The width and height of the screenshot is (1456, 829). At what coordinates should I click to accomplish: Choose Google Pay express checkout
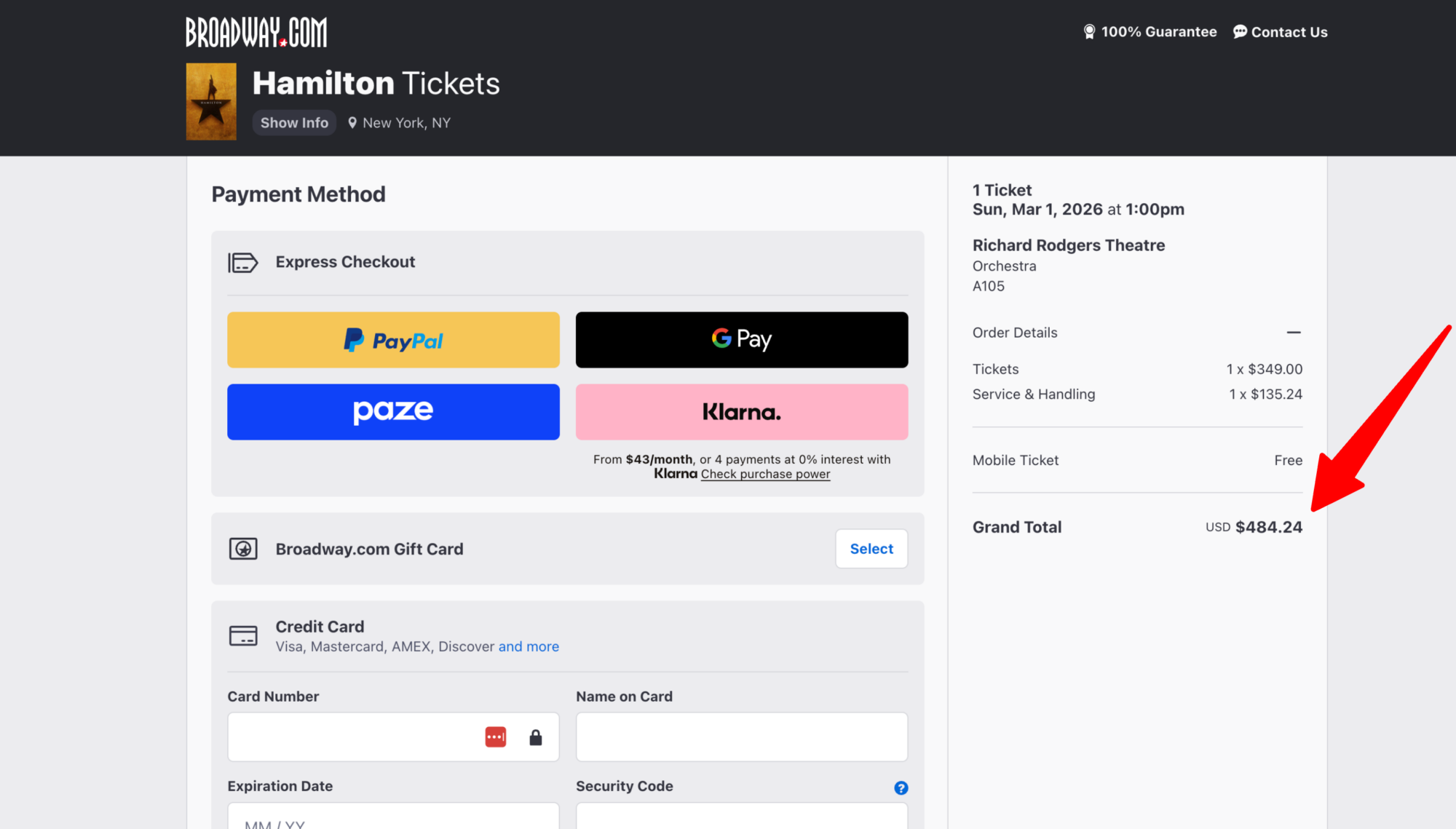click(742, 340)
